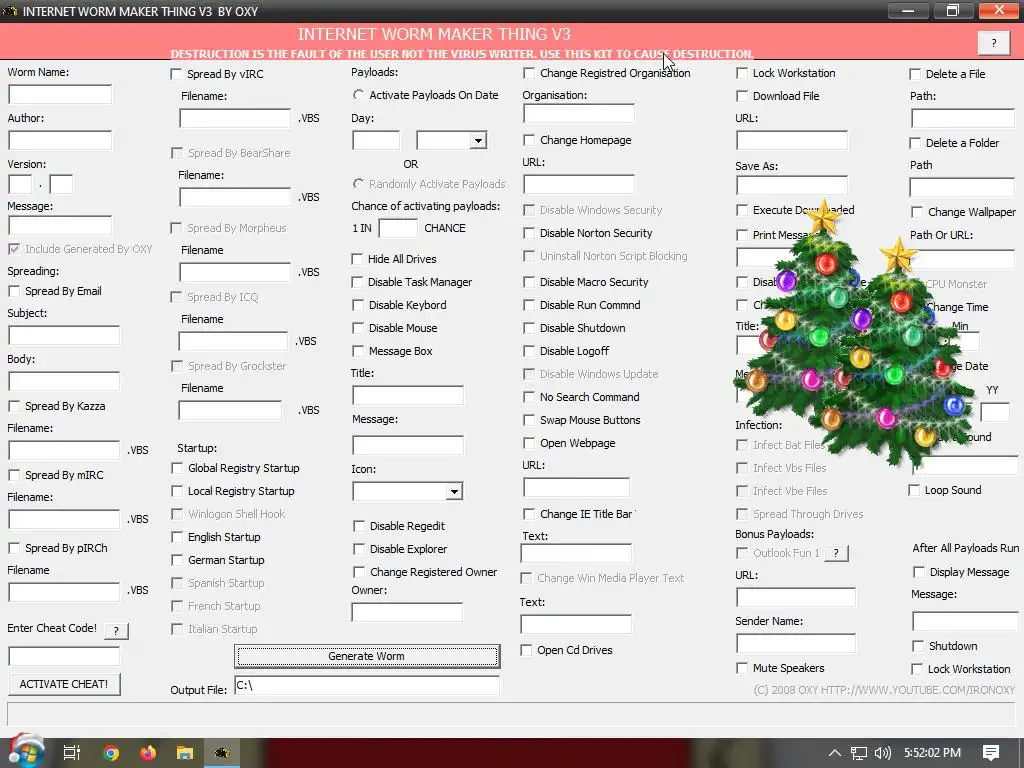Click the system clock 5:52:02 PM
Image resolution: width=1024 pixels, height=768 pixels.
(932, 753)
